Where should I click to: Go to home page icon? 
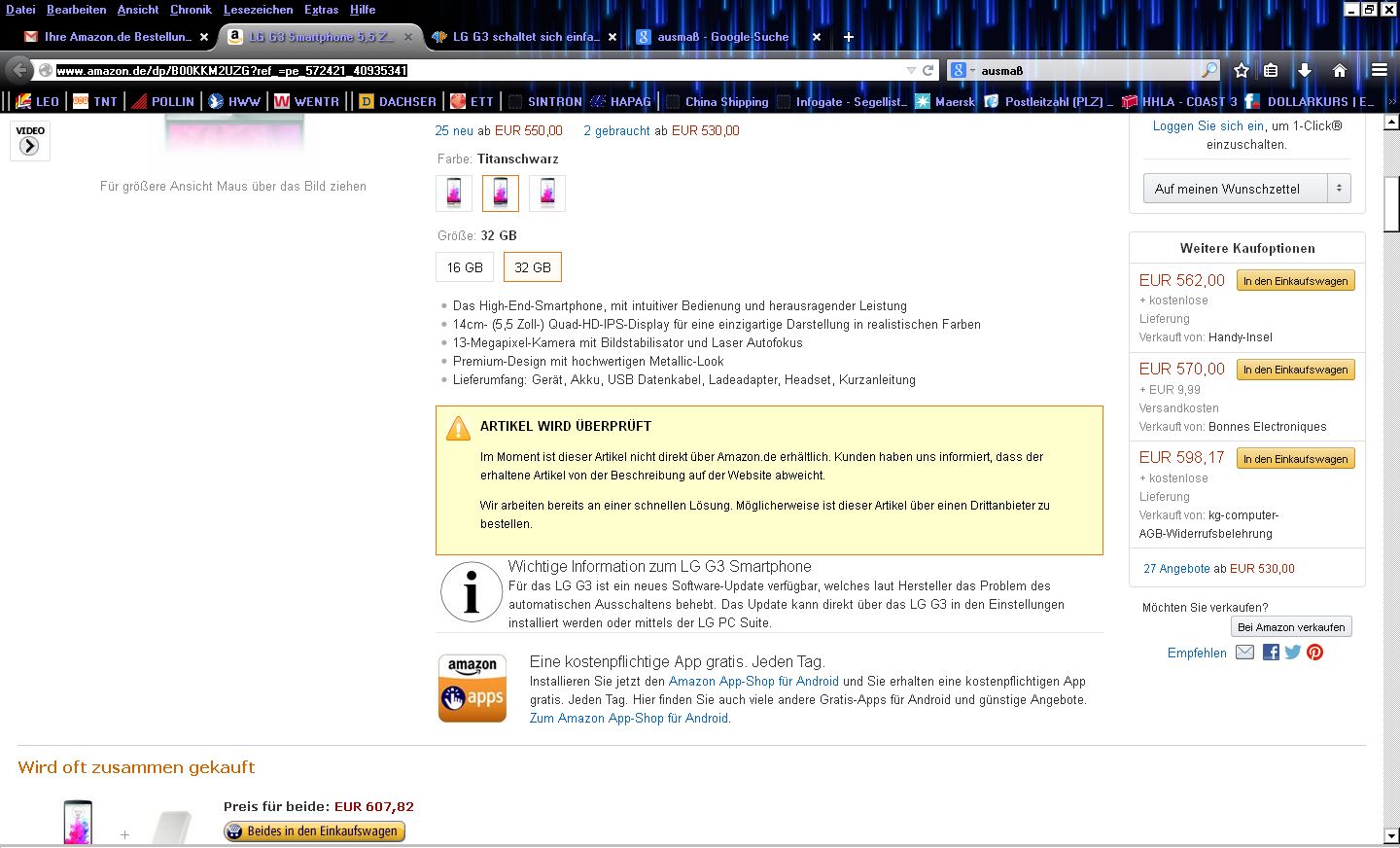(x=1340, y=70)
